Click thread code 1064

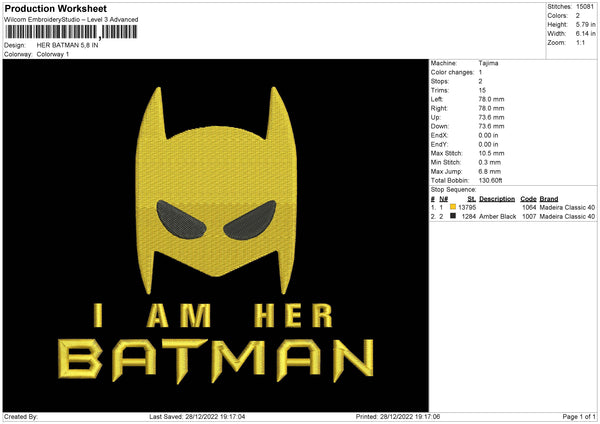coord(529,207)
